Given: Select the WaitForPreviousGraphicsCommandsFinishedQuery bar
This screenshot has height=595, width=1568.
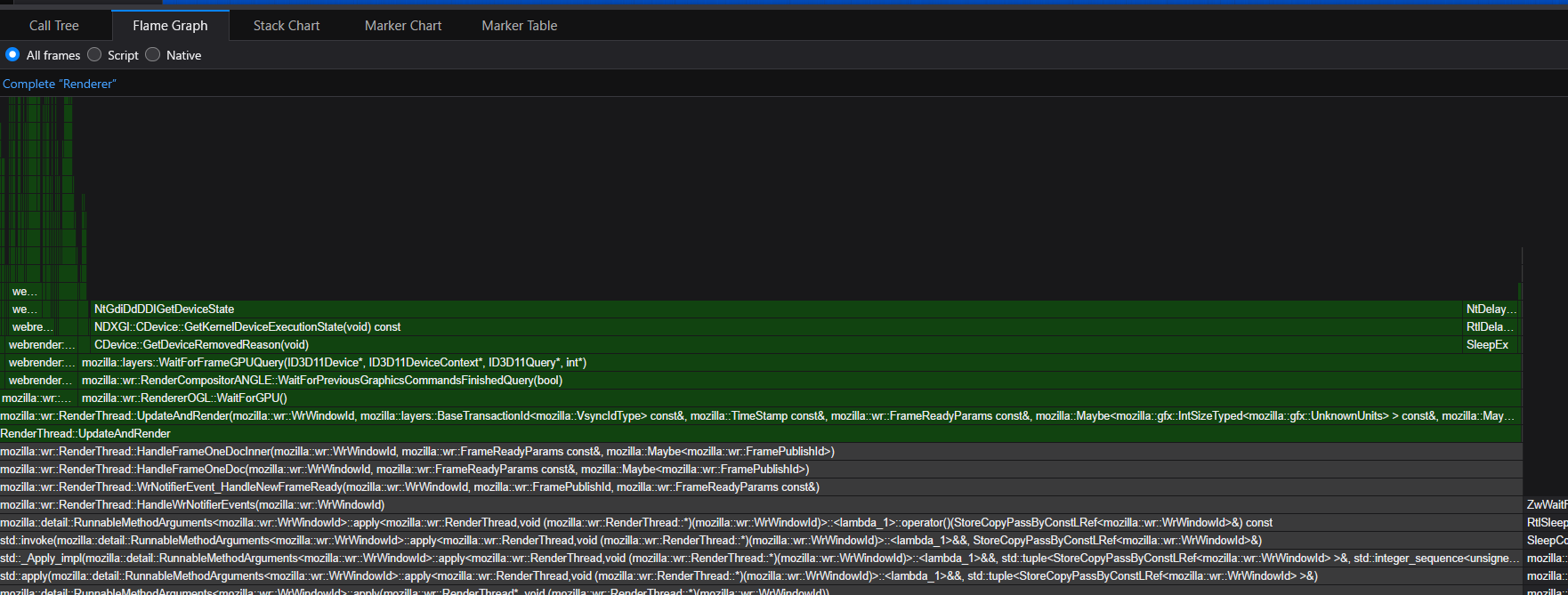Looking at the screenshot, I should pyautogui.click(x=322, y=381).
